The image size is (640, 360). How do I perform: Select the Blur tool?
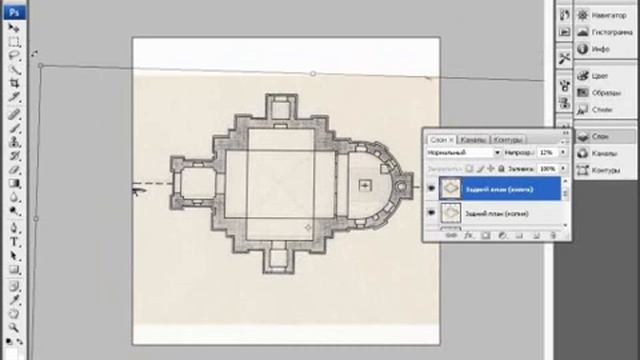click(14, 198)
